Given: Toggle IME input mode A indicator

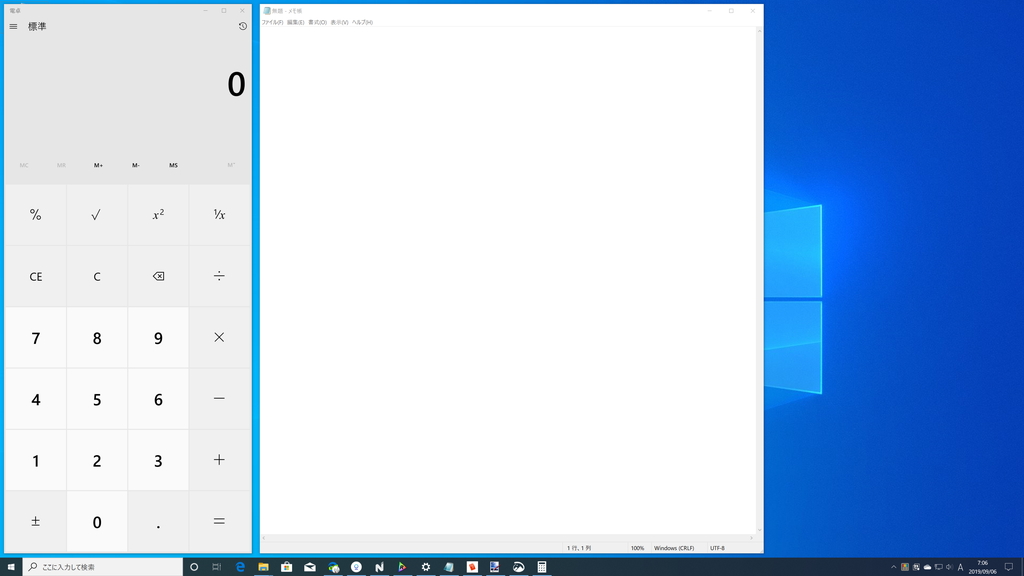Looking at the screenshot, I should [x=961, y=567].
